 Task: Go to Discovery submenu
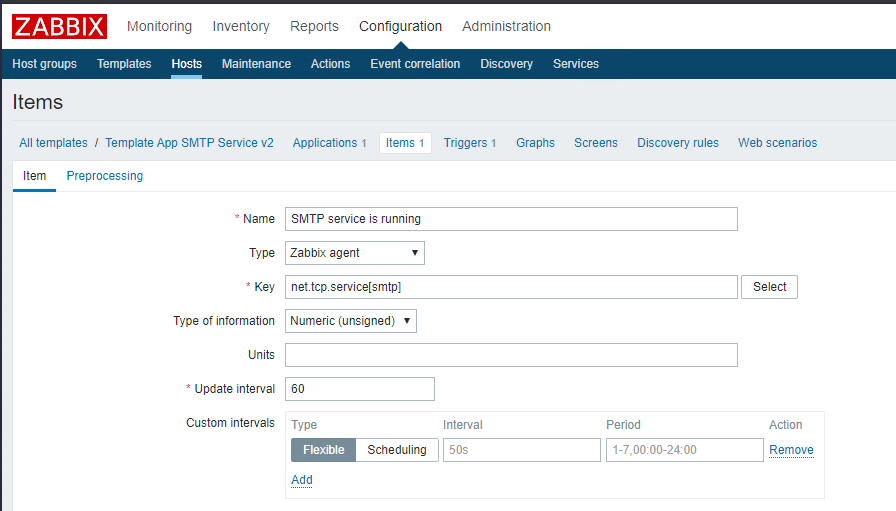pyautogui.click(x=506, y=64)
